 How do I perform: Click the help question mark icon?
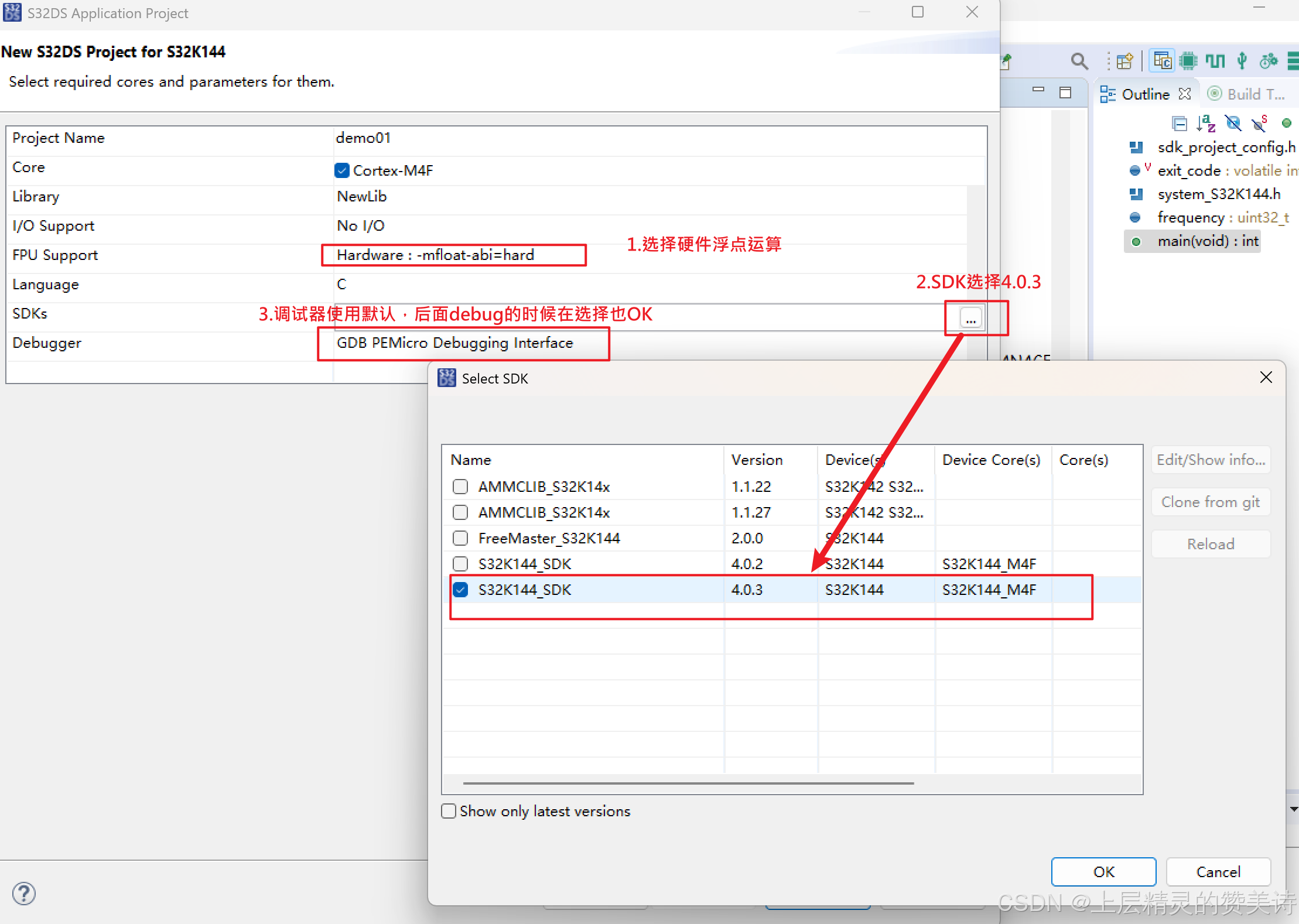pos(24,894)
